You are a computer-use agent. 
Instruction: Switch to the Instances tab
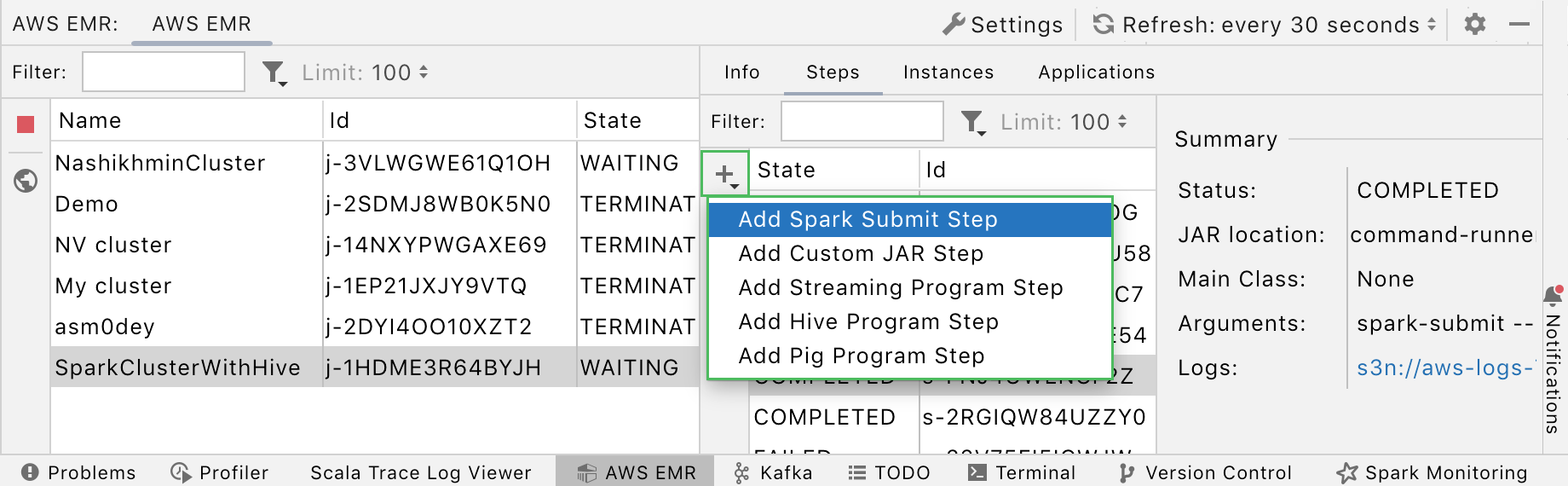tap(948, 72)
